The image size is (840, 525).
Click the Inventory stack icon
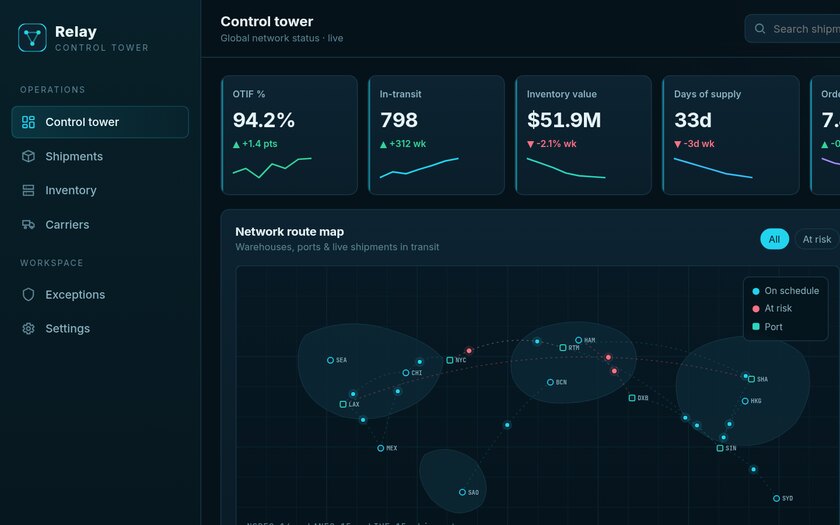28,190
